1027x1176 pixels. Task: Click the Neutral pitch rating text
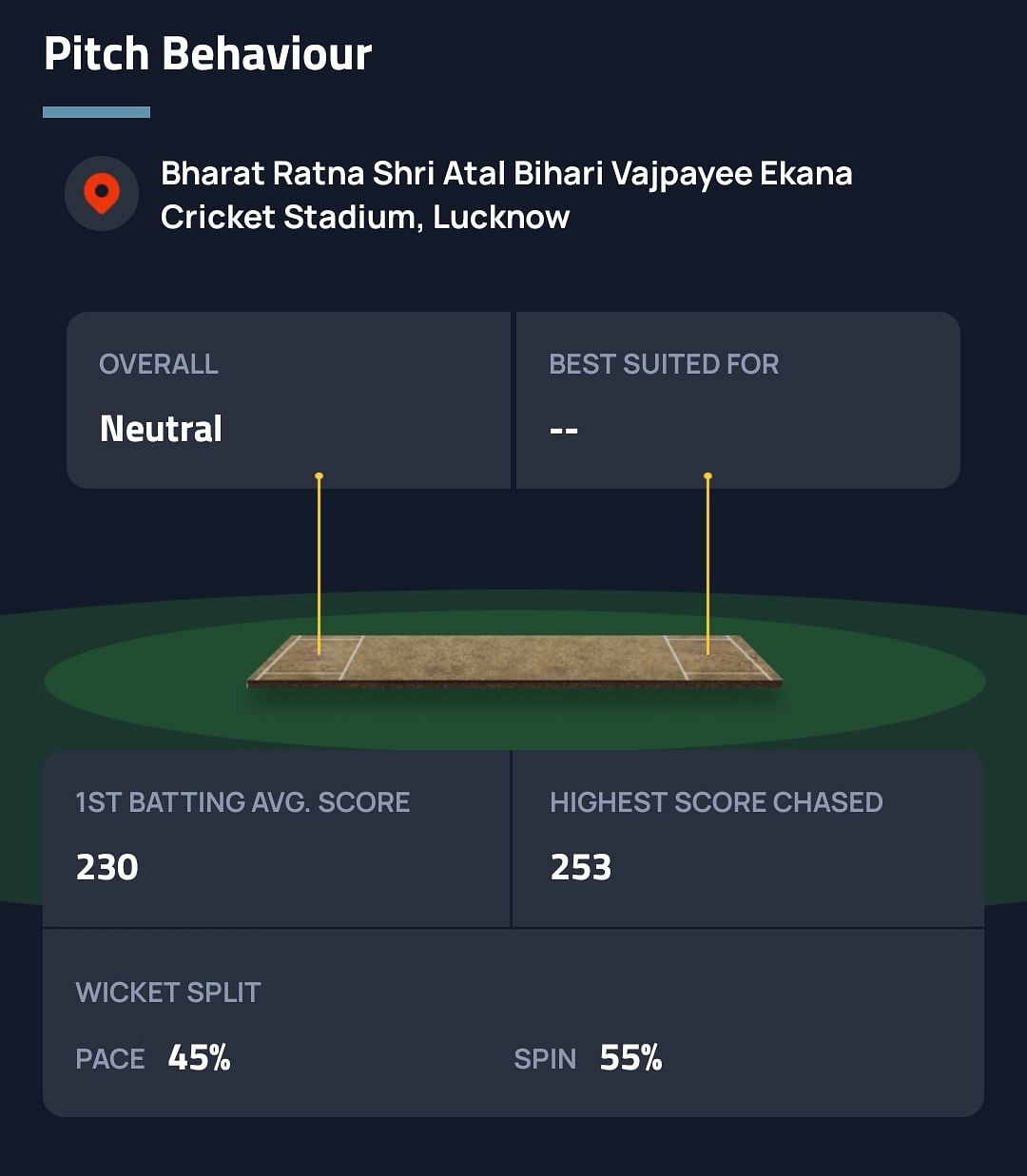(161, 429)
